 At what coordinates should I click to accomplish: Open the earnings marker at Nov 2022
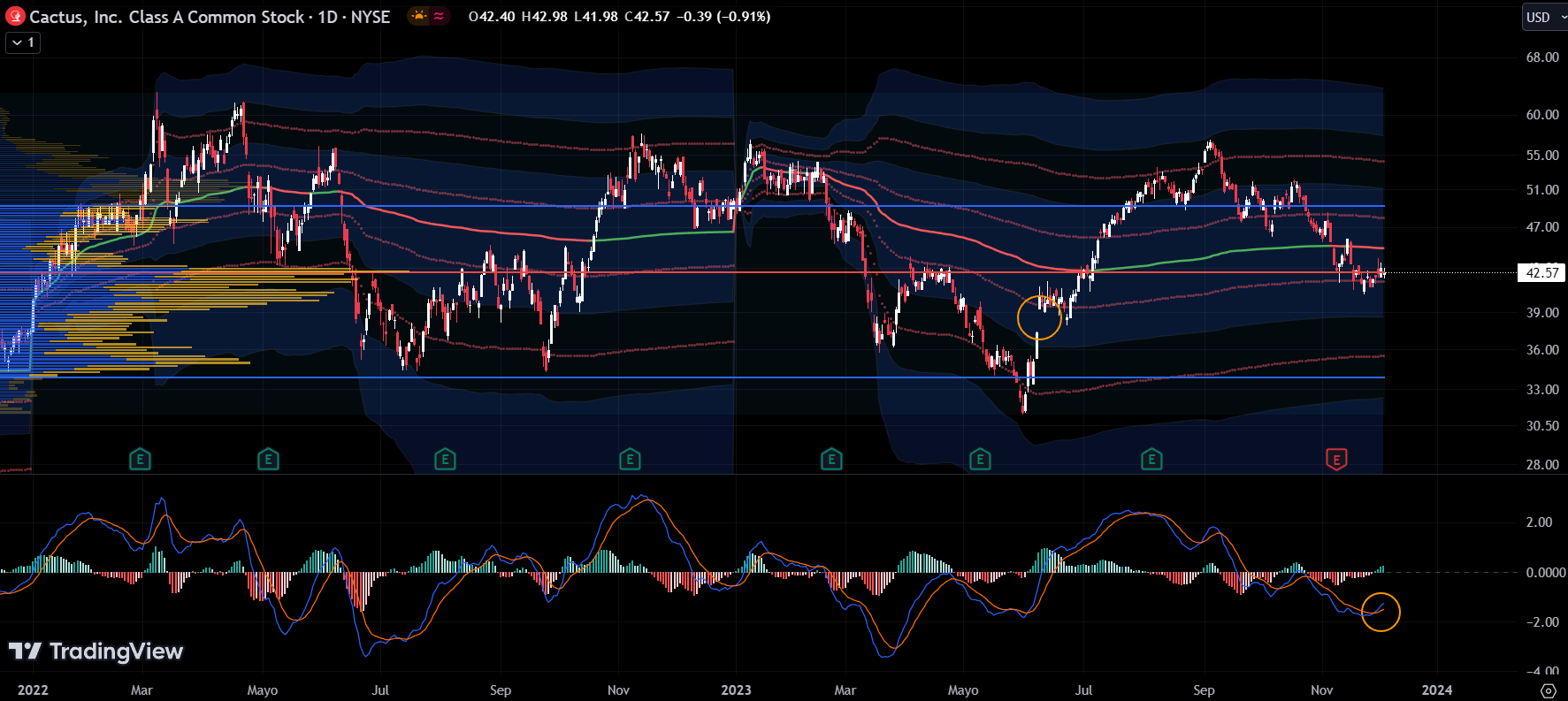click(630, 460)
